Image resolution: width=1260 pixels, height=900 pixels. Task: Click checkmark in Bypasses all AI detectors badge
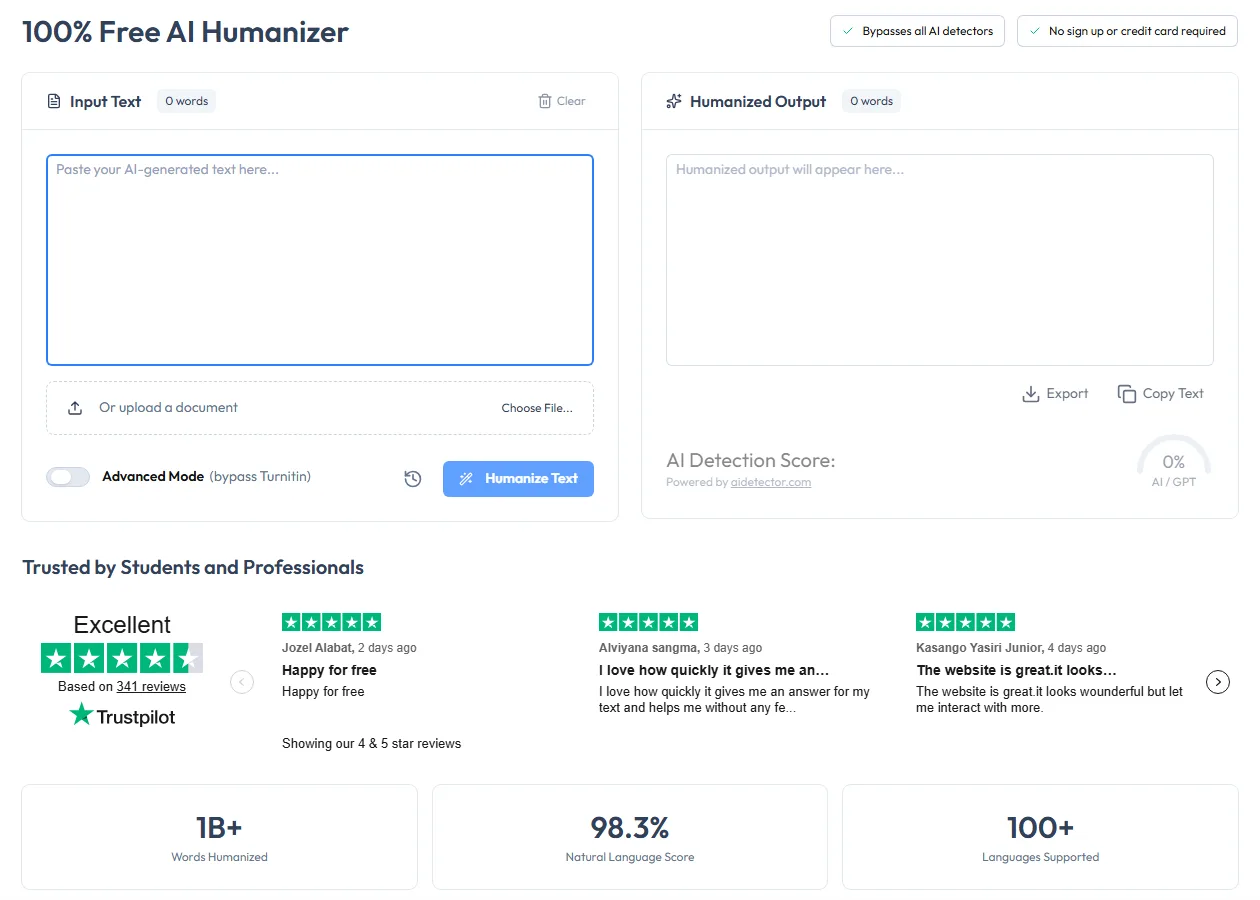coord(847,31)
